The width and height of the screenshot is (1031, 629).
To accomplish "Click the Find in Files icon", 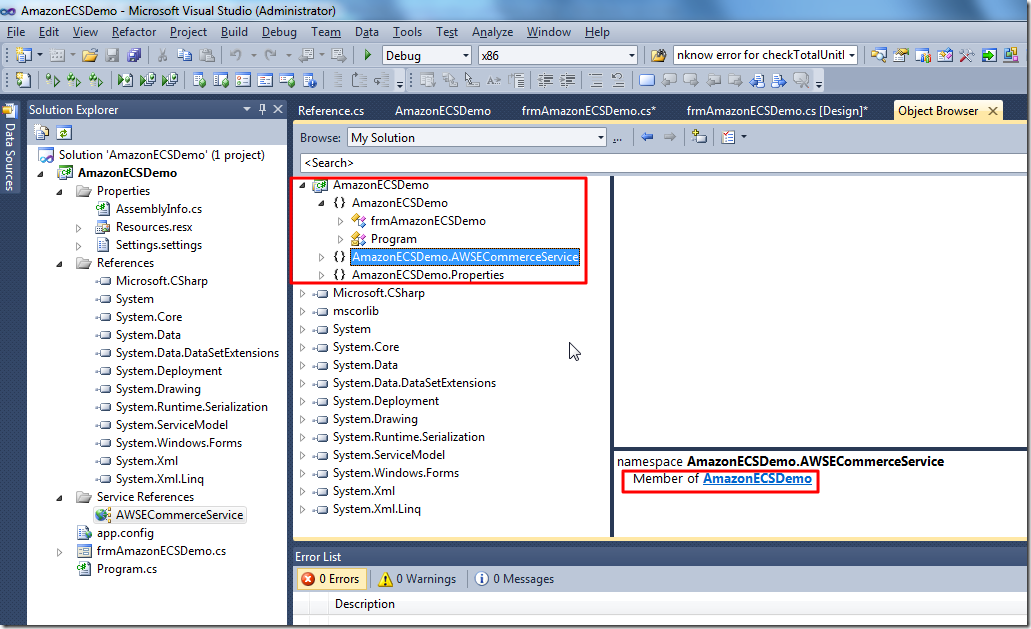I will 658,55.
